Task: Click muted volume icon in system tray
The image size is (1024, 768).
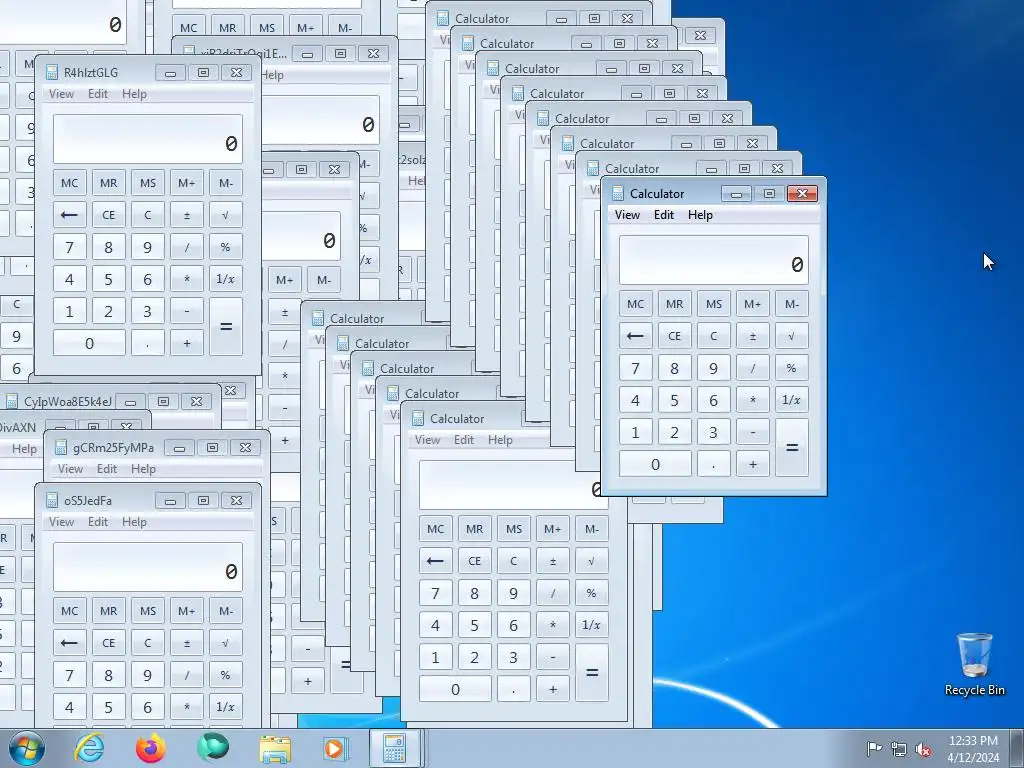Action: click(x=923, y=749)
